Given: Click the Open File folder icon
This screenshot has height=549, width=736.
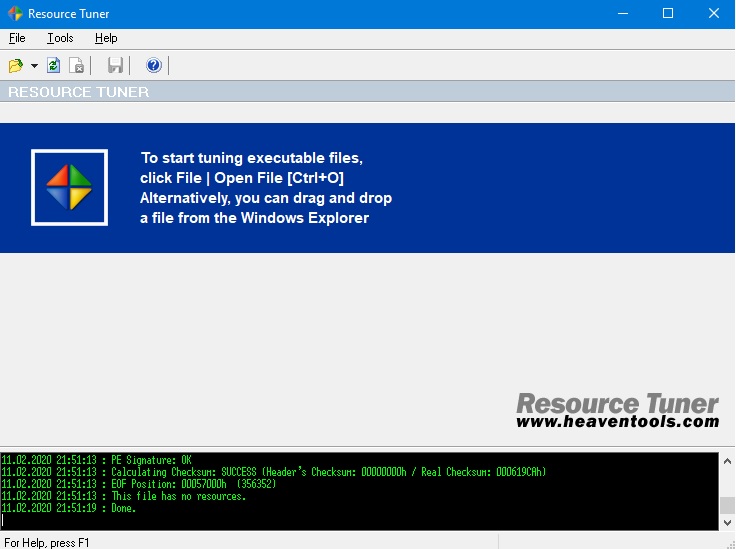Looking at the screenshot, I should tap(15, 66).
